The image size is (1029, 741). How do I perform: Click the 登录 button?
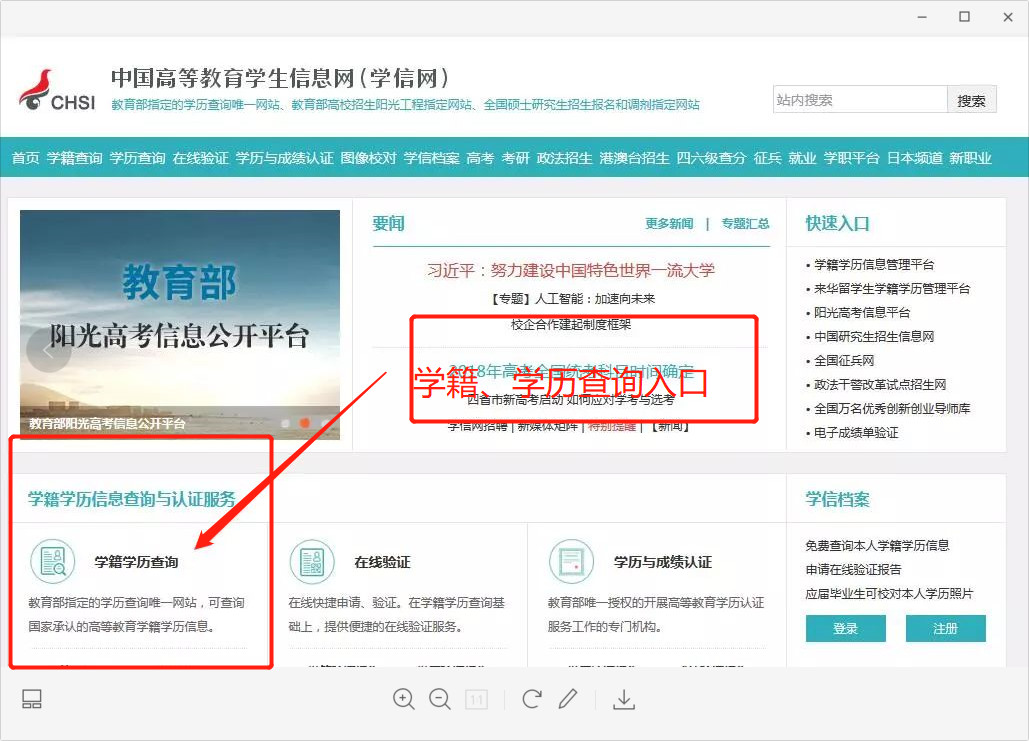tap(845, 628)
